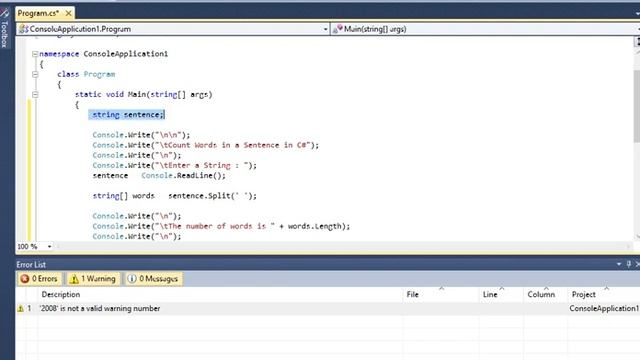Select the '2008' is not a valid warning row
640x360 pixels.
(x=327, y=309)
